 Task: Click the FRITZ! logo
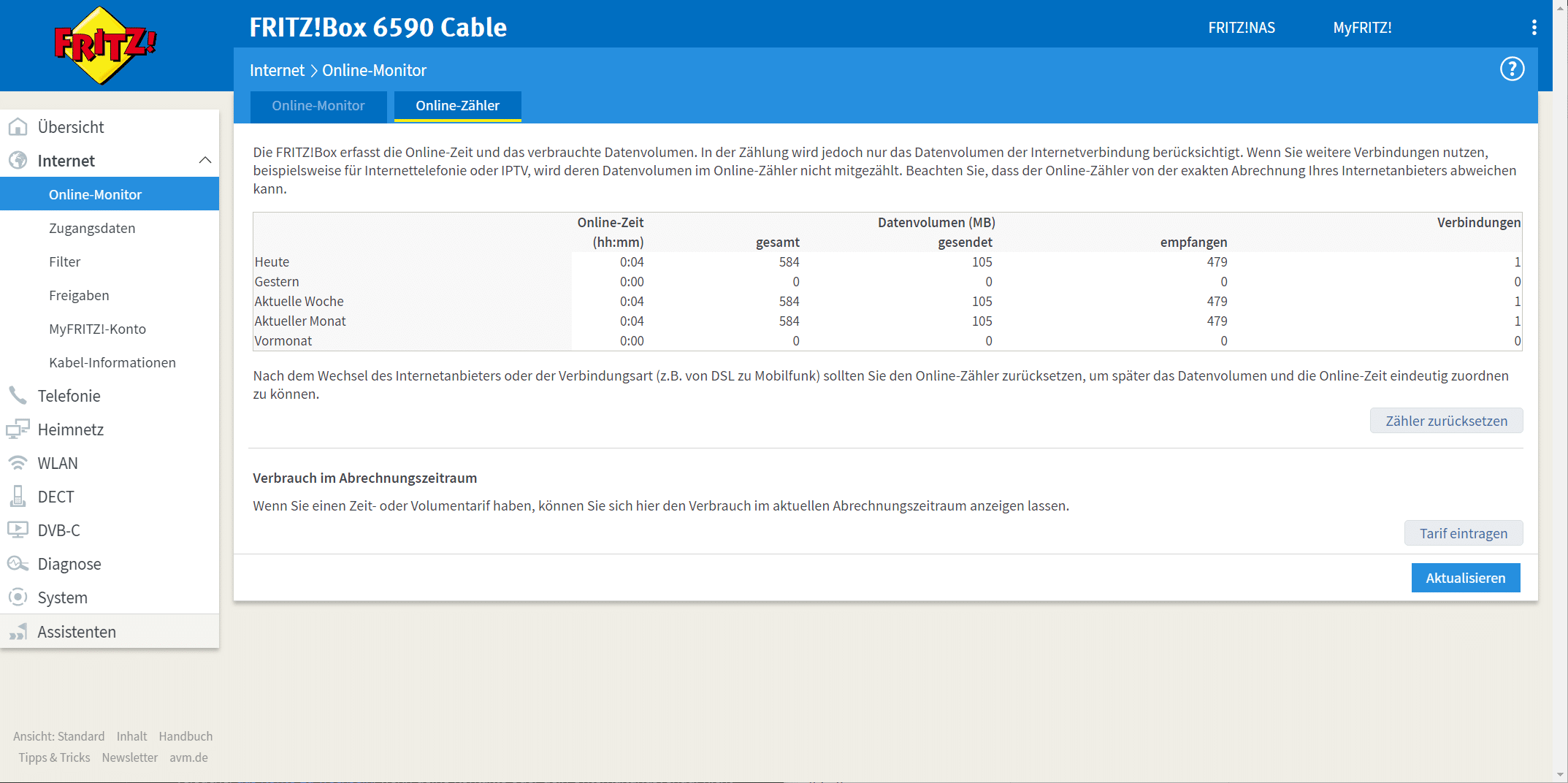point(106,45)
